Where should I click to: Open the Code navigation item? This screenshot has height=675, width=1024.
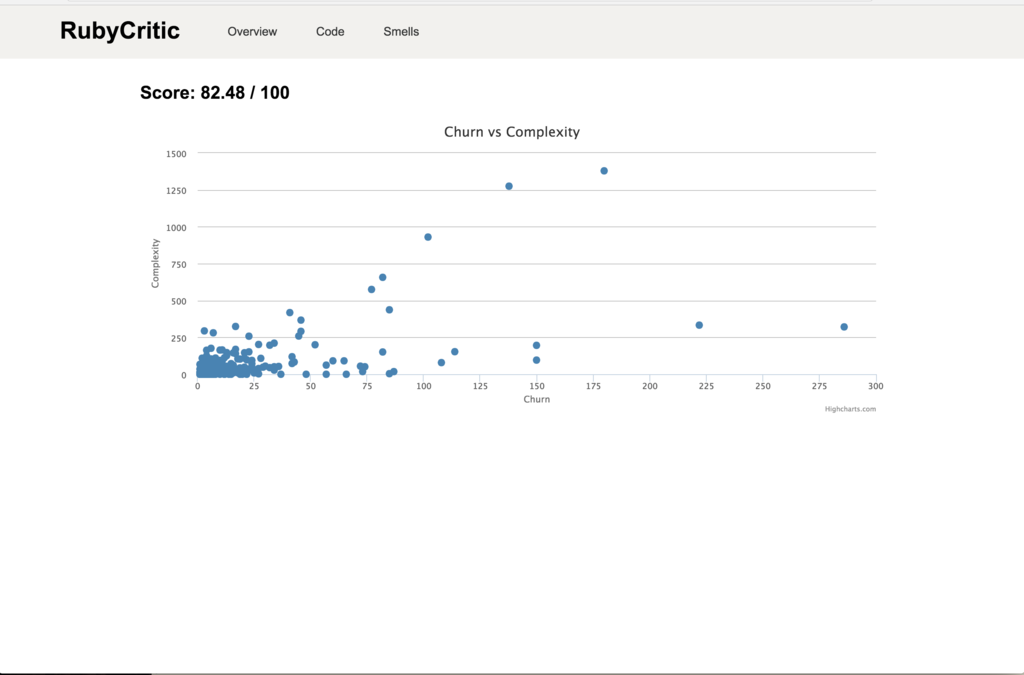pyautogui.click(x=330, y=31)
